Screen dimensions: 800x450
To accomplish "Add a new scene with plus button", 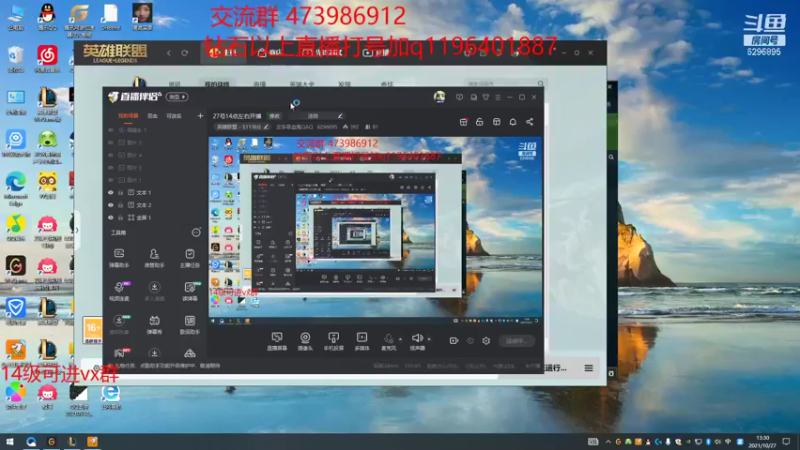I will 200,116.
